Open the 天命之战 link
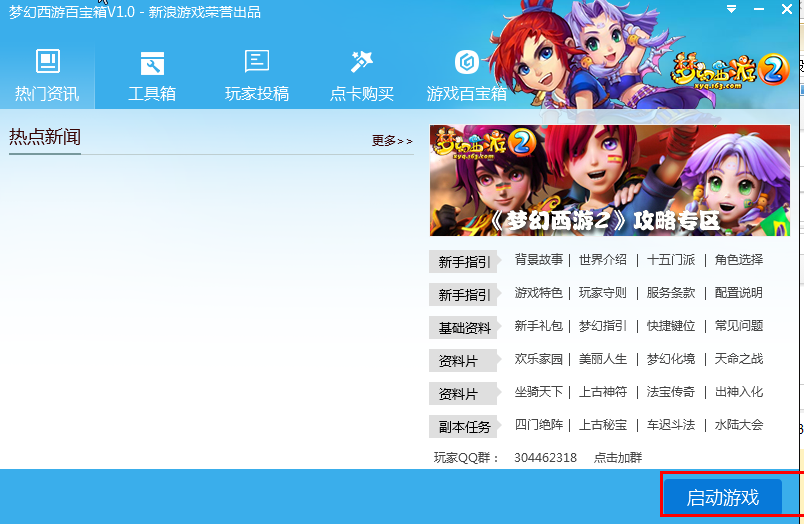 click(739, 359)
